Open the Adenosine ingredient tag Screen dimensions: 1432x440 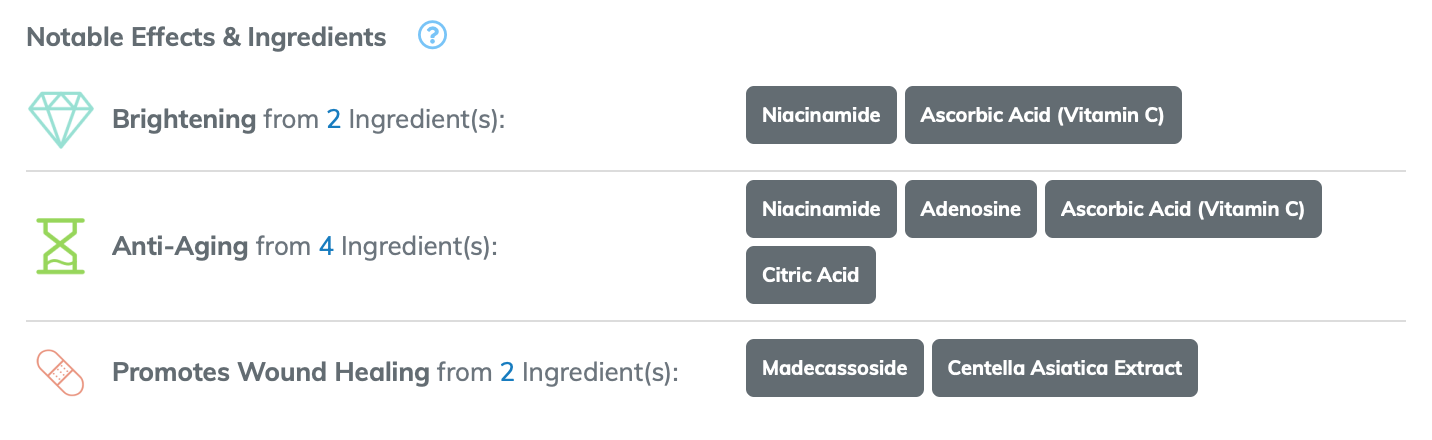[x=970, y=209]
